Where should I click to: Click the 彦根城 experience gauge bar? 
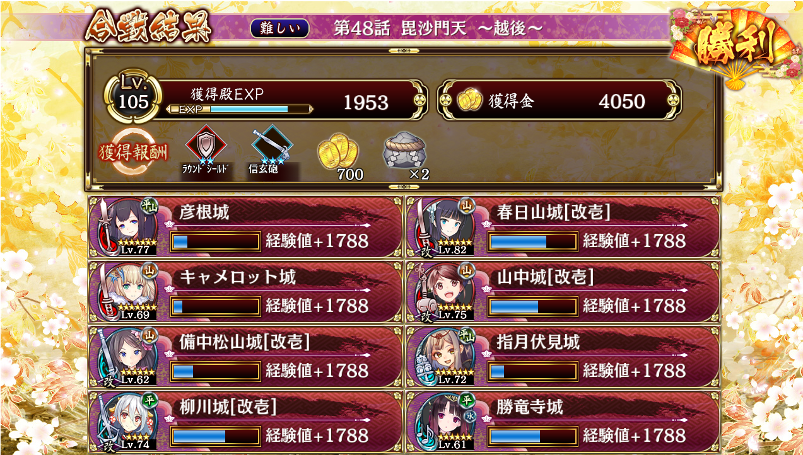[215, 241]
